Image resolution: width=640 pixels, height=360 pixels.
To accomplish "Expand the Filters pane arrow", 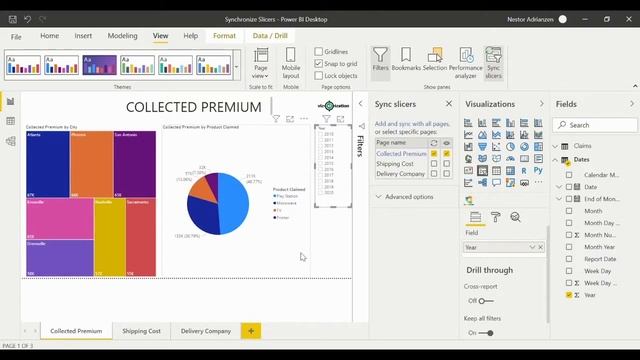I will [360, 104].
